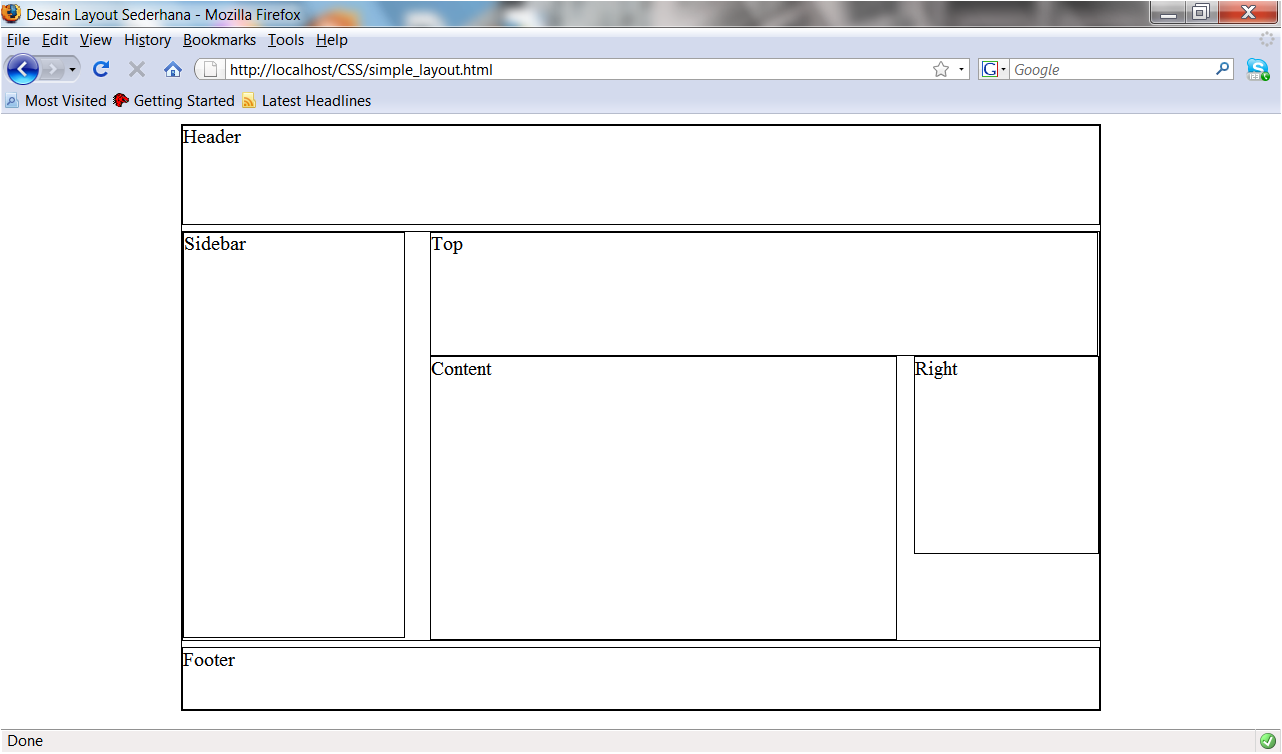This screenshot has width=1282, height=754.
Task: Click the Skype icon beside the search bar
Action: [x=1259, y=69]
